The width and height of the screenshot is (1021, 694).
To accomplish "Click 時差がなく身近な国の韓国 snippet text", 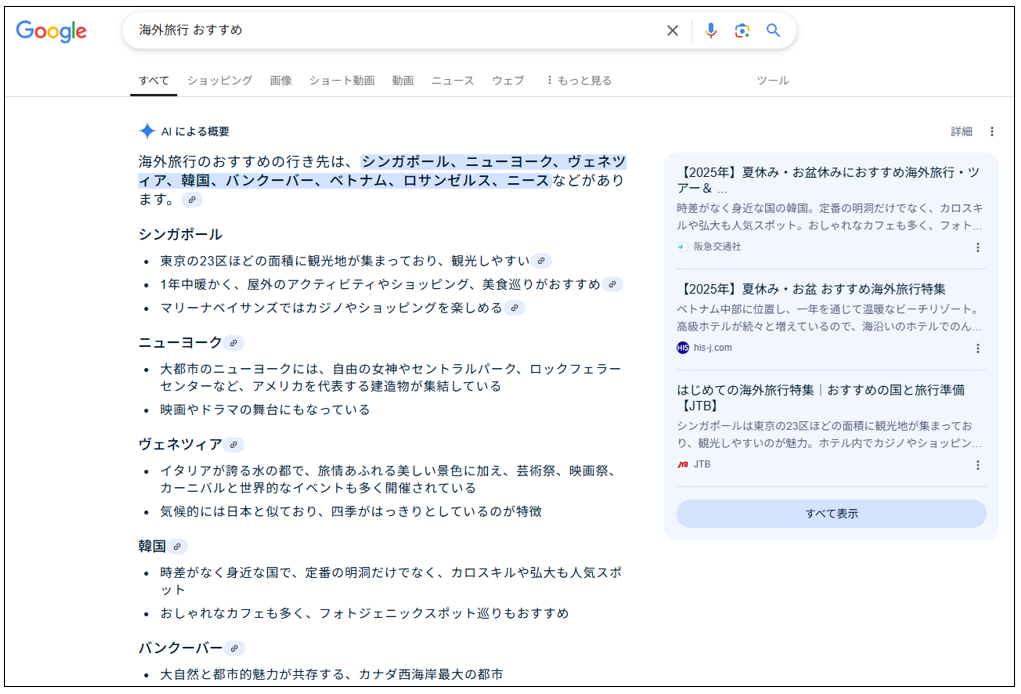I will click(x=830, y=217).
